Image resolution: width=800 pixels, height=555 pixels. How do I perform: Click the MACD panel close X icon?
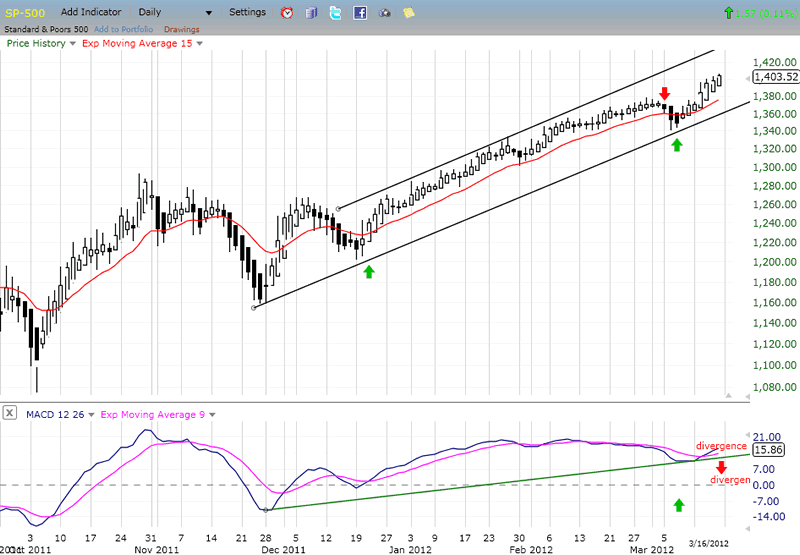click(x=9, y=412)
